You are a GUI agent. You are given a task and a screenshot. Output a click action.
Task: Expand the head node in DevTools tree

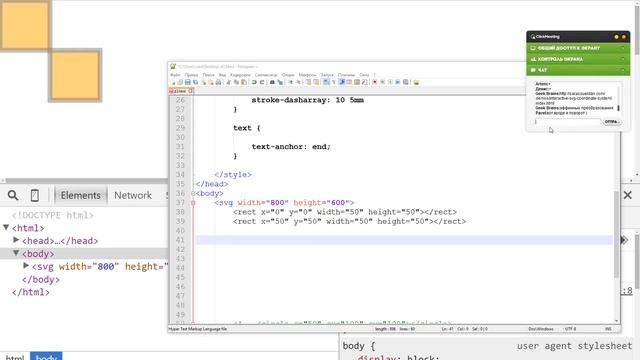pyautogui.click(x=16, y=240)
